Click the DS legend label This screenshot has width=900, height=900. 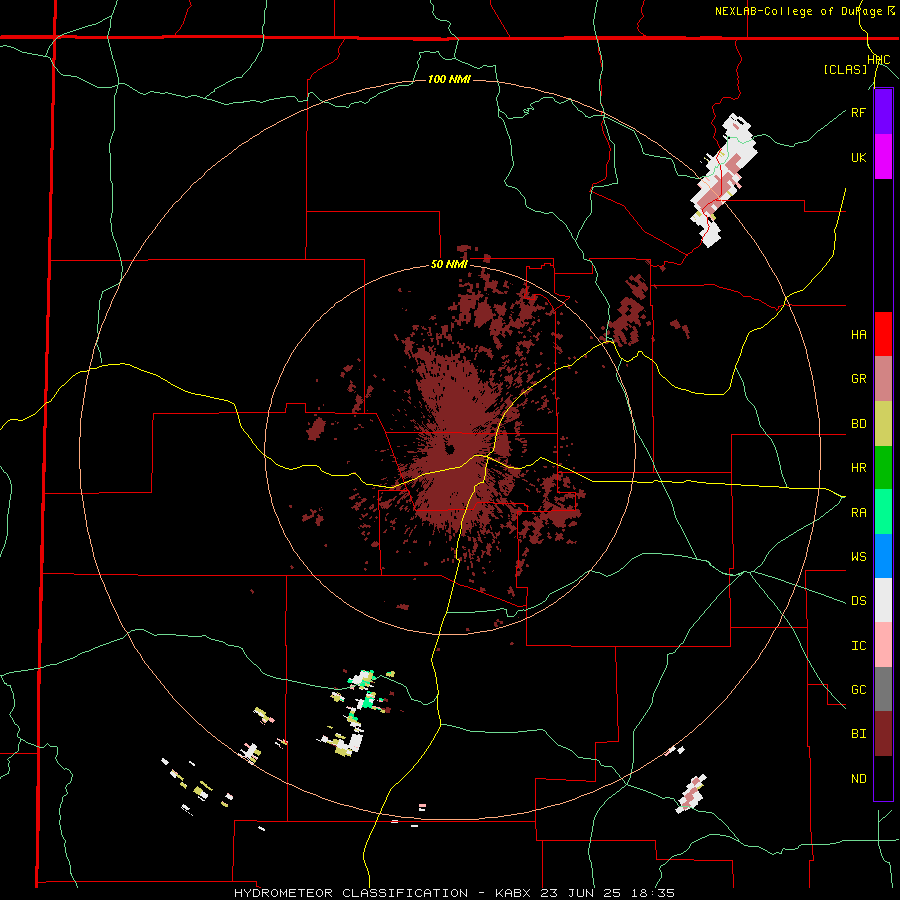point(858,600)
